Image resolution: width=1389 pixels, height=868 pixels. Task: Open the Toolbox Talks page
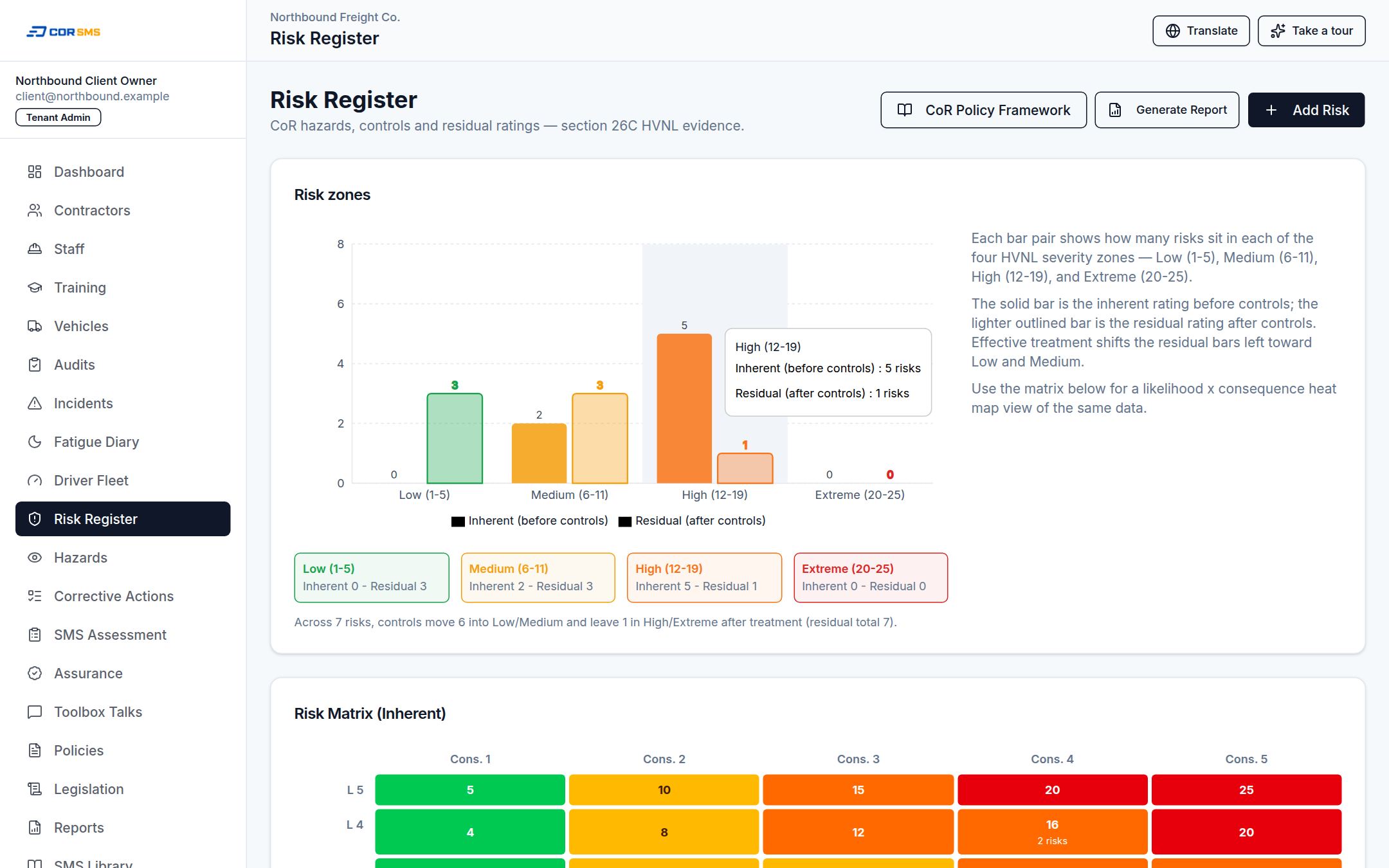click(123, 712)
